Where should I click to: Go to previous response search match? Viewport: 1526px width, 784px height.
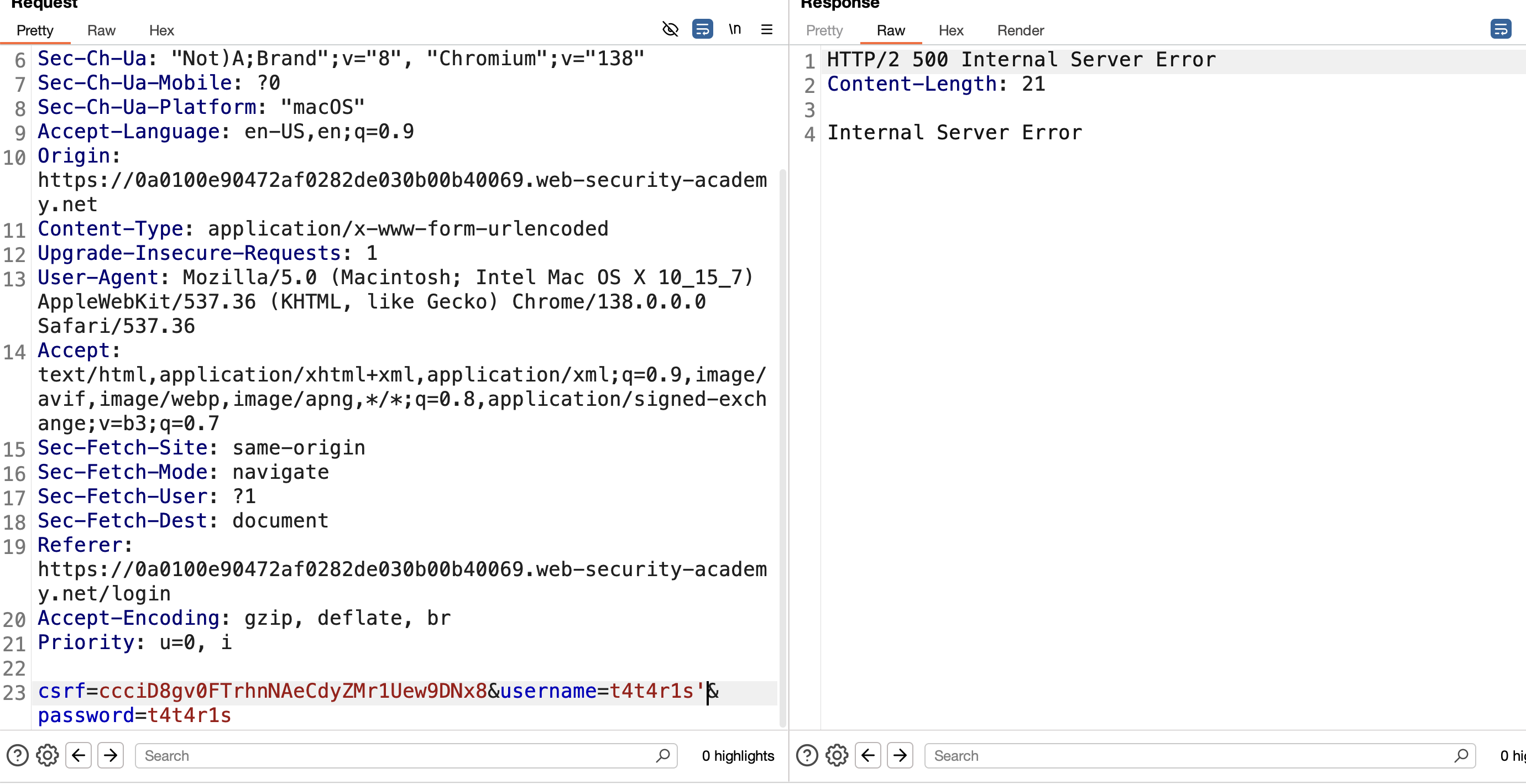868,756
